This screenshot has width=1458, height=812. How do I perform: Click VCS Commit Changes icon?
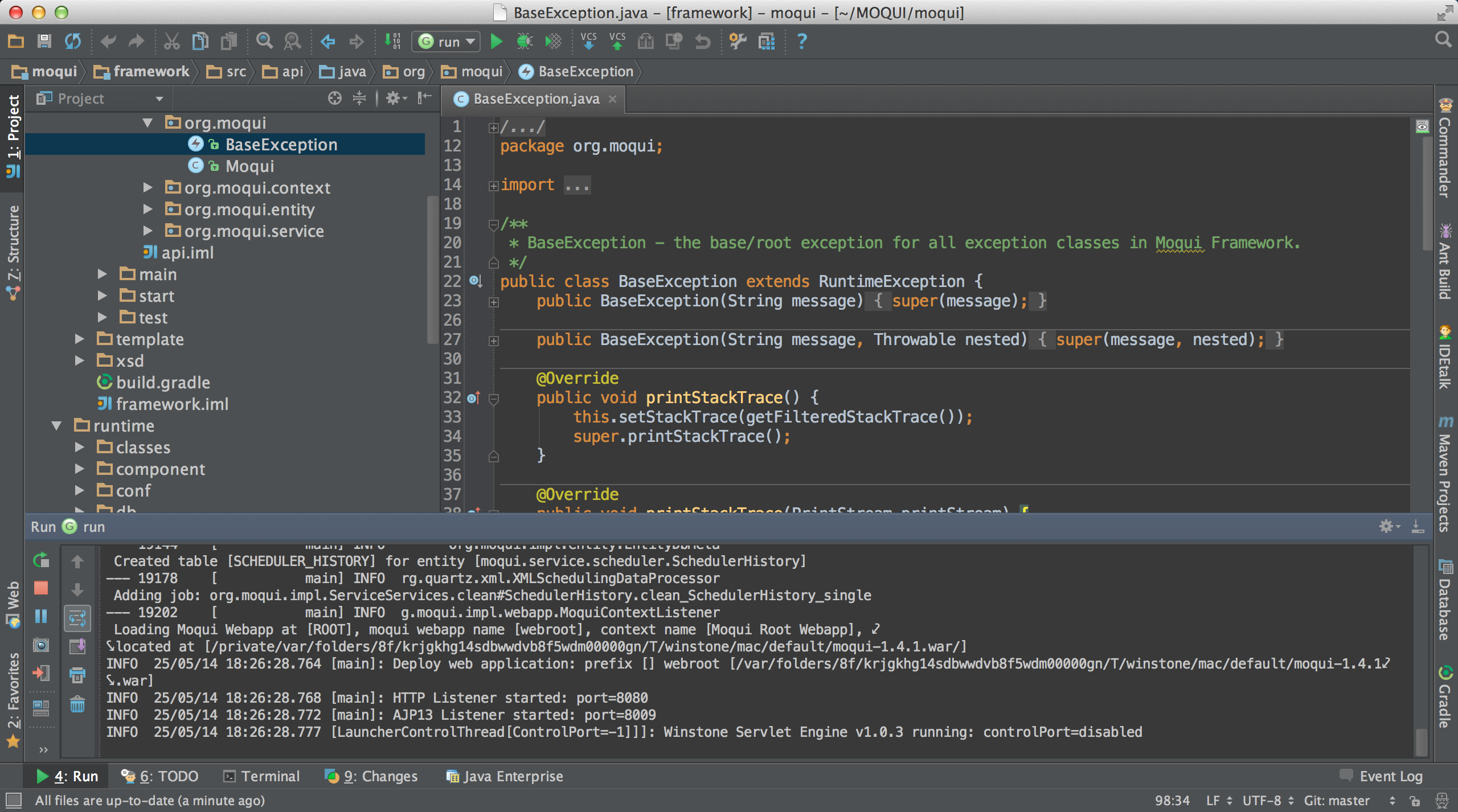617,41
